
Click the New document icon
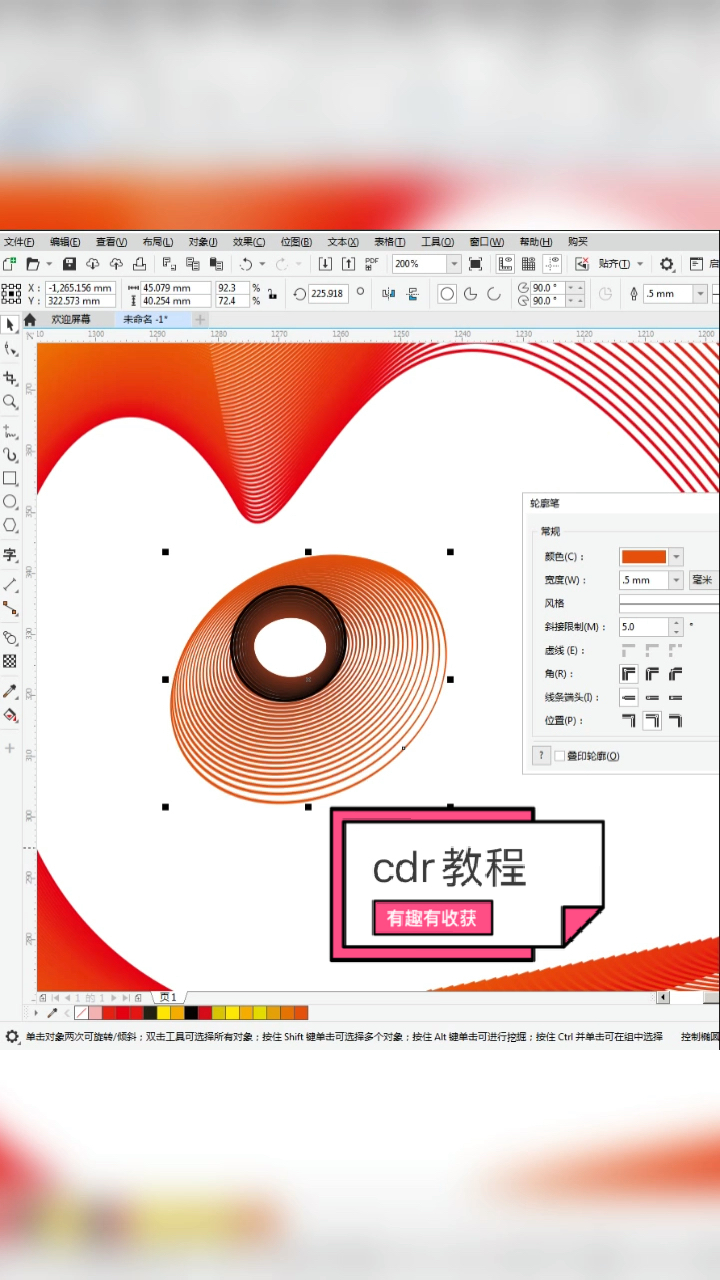click(x=9, y=264)
